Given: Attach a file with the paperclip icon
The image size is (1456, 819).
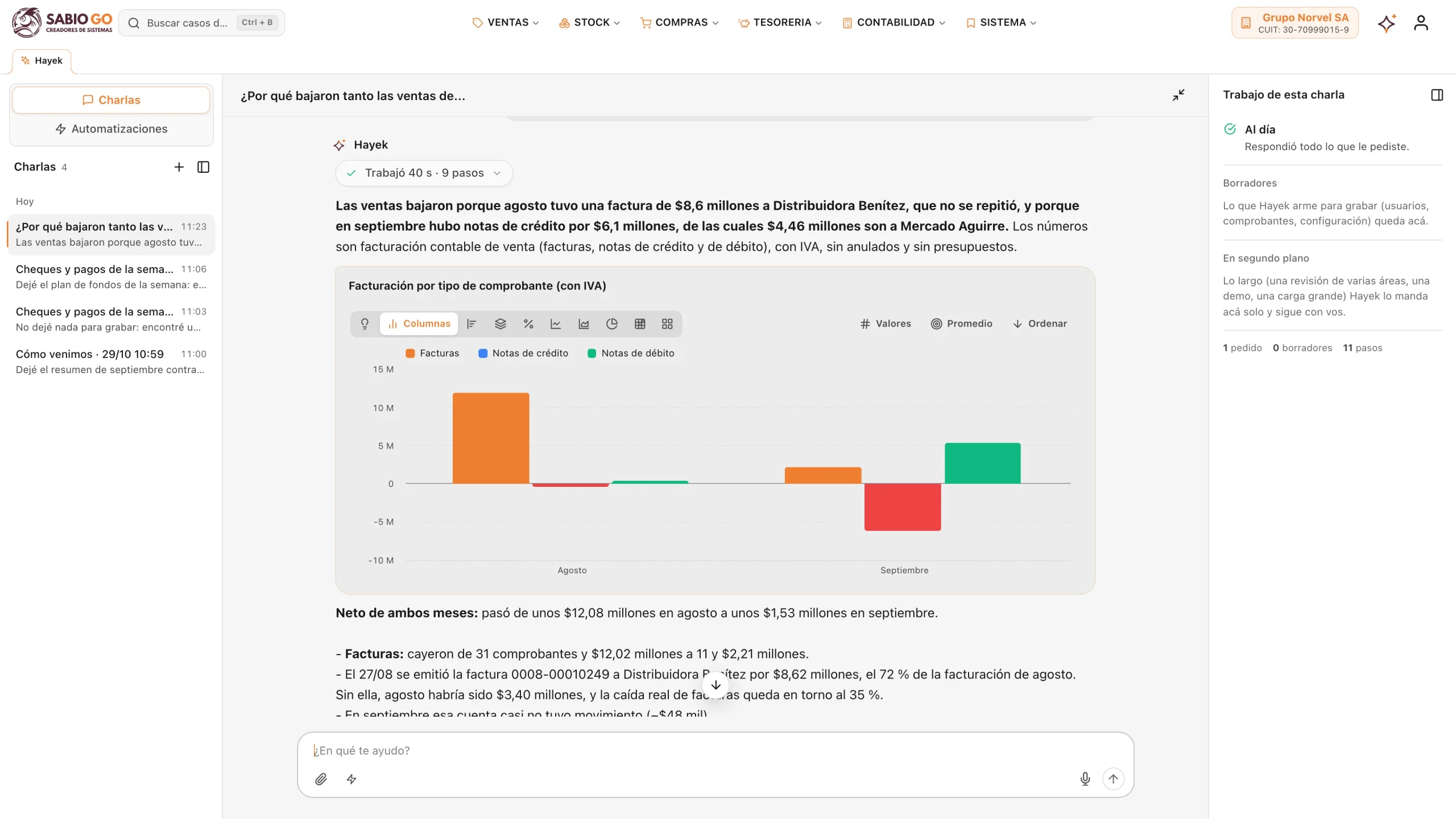Looking at the screenshot, I should [321, 779].
